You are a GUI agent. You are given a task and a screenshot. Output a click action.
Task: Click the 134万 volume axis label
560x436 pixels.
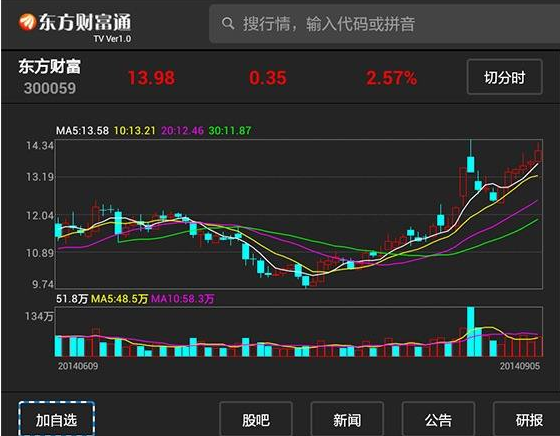[39, 316]
